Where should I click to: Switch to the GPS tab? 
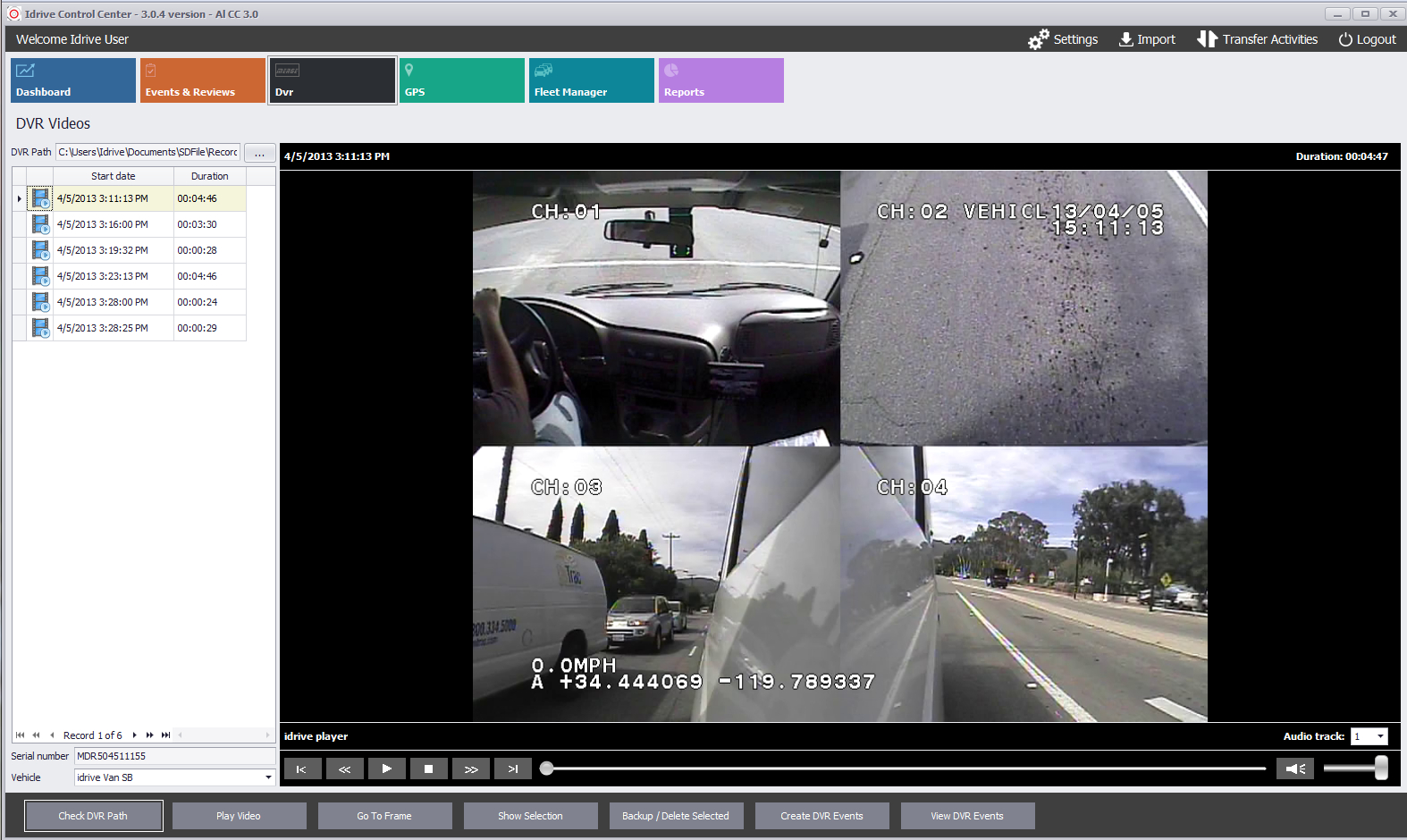click(x=461, y=80)
